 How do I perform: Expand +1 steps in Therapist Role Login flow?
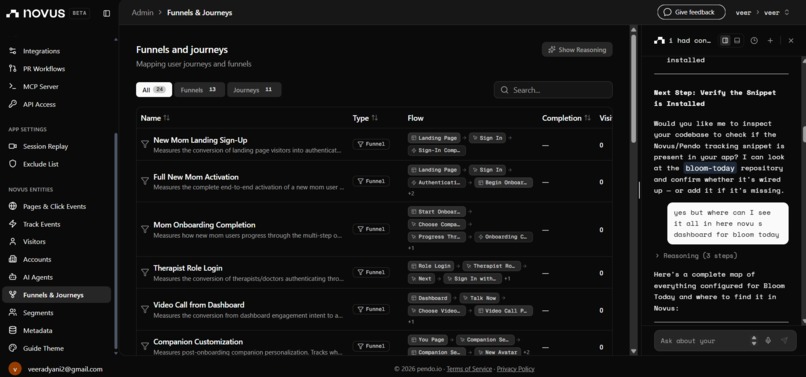pyautogui.click(x=507, y=279)
